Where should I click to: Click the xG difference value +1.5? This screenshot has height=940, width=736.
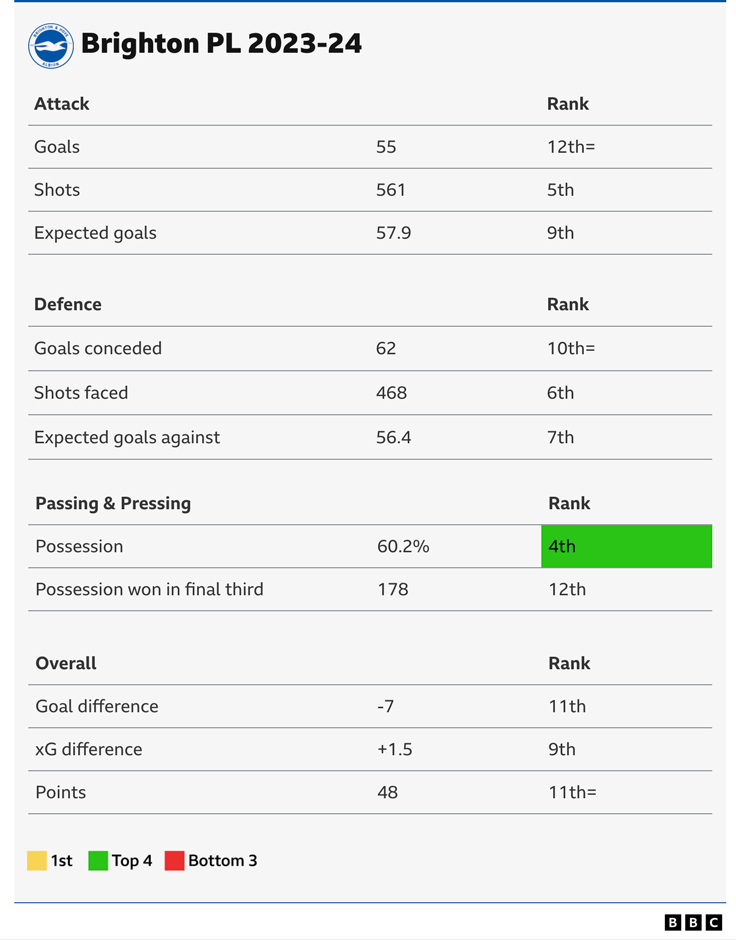tap(395, 749)
